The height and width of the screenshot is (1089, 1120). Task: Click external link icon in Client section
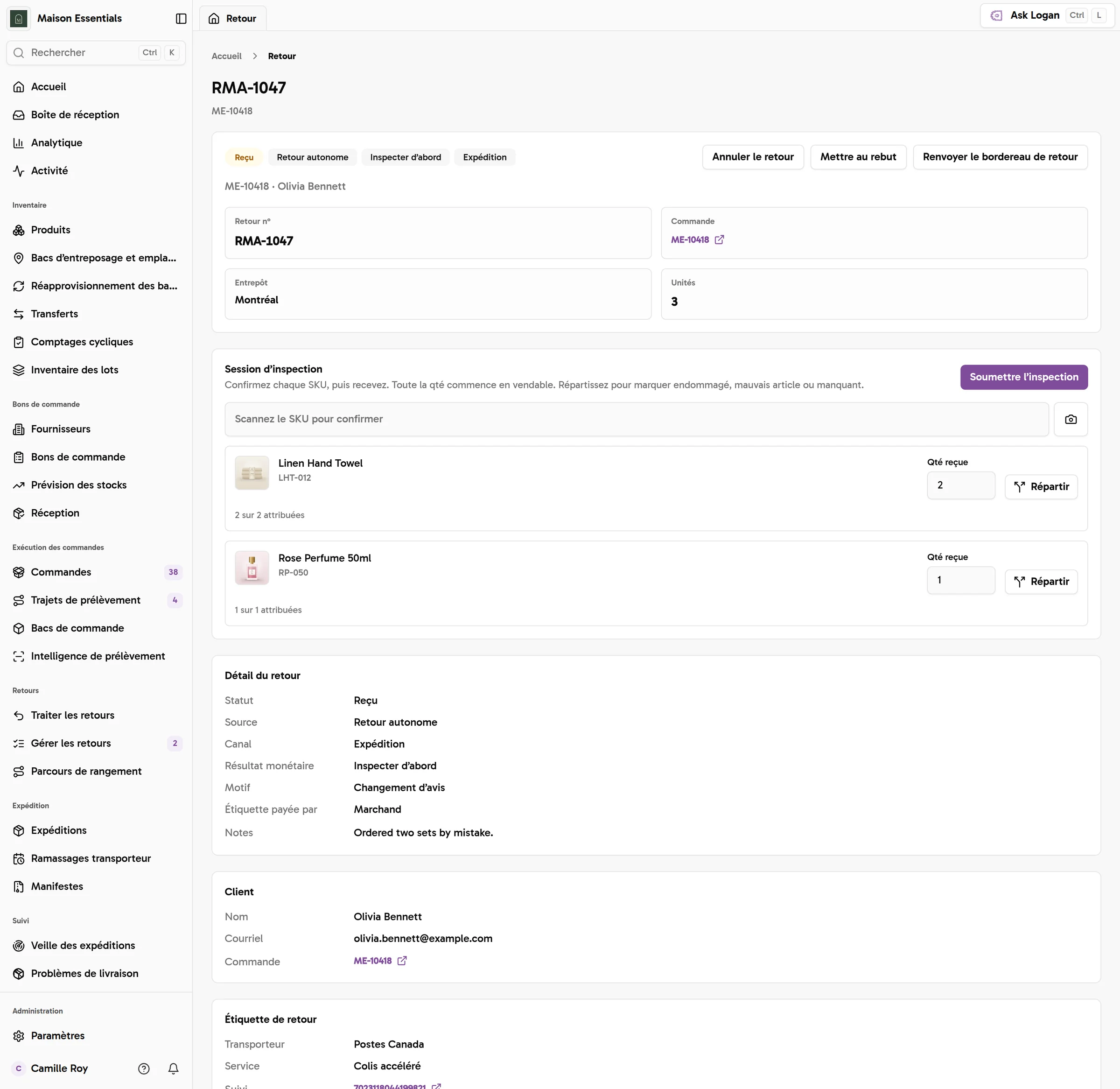[402, 961]
